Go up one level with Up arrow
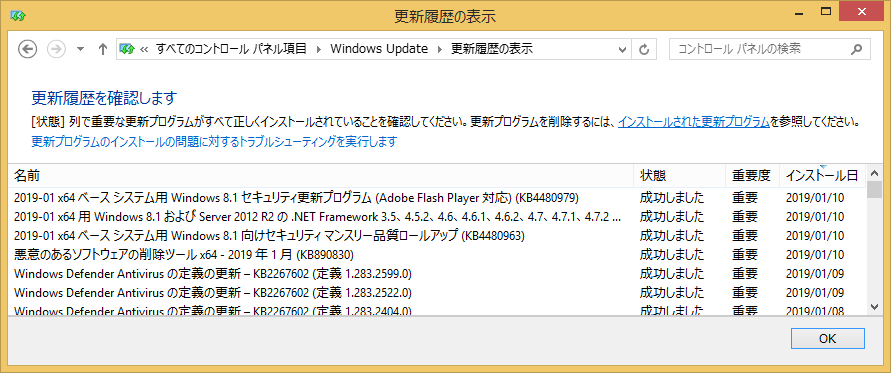 103,49
